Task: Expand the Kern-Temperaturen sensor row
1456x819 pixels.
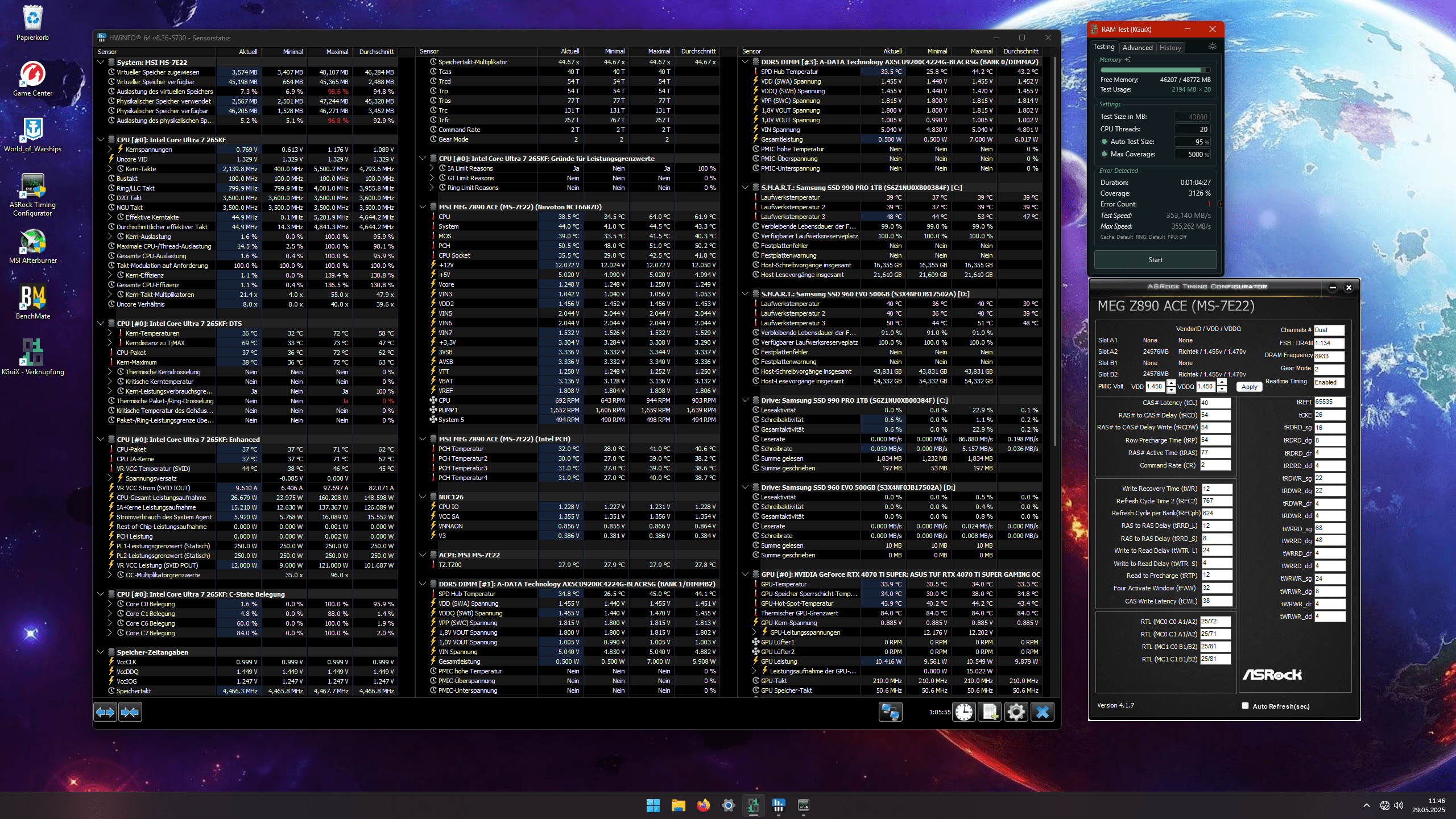Action: click(110, 333)
